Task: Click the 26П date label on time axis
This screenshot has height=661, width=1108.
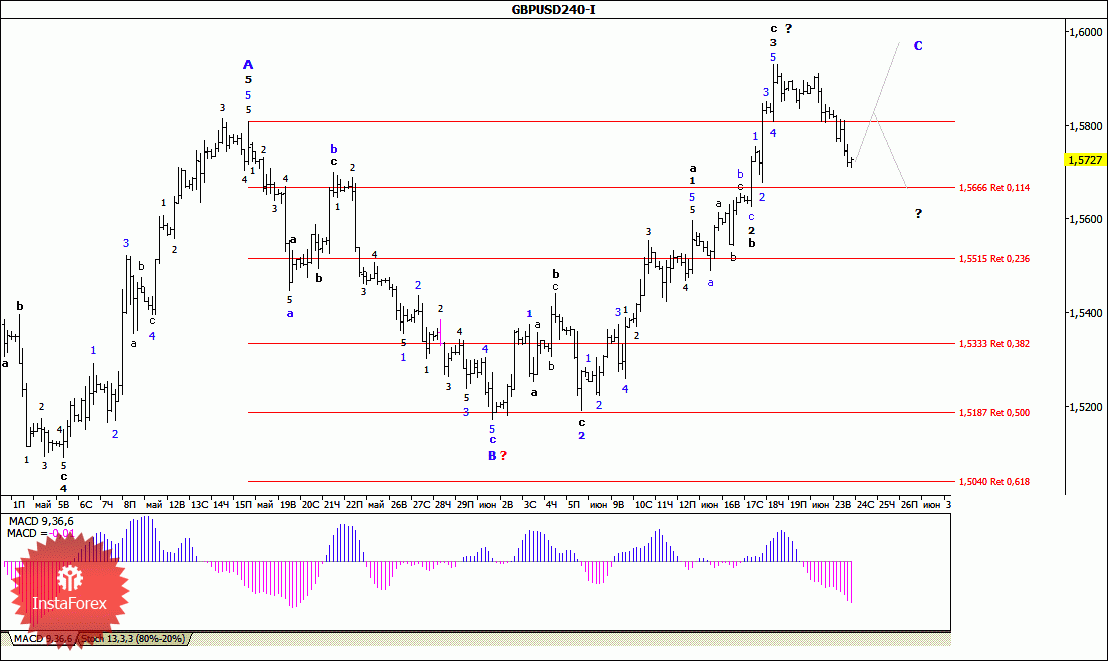Action: coord(909,505)
